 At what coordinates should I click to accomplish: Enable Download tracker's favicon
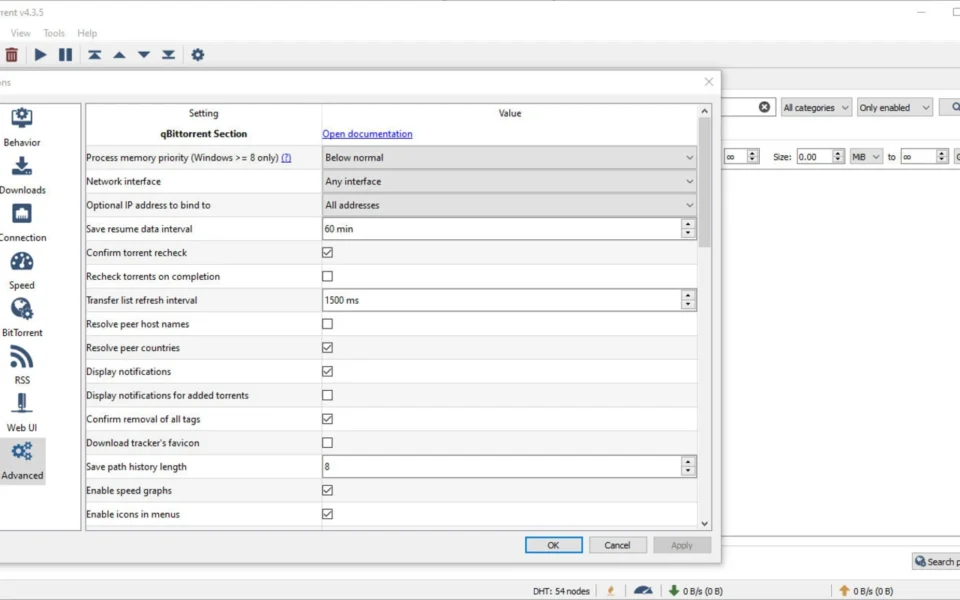(328, 443)
